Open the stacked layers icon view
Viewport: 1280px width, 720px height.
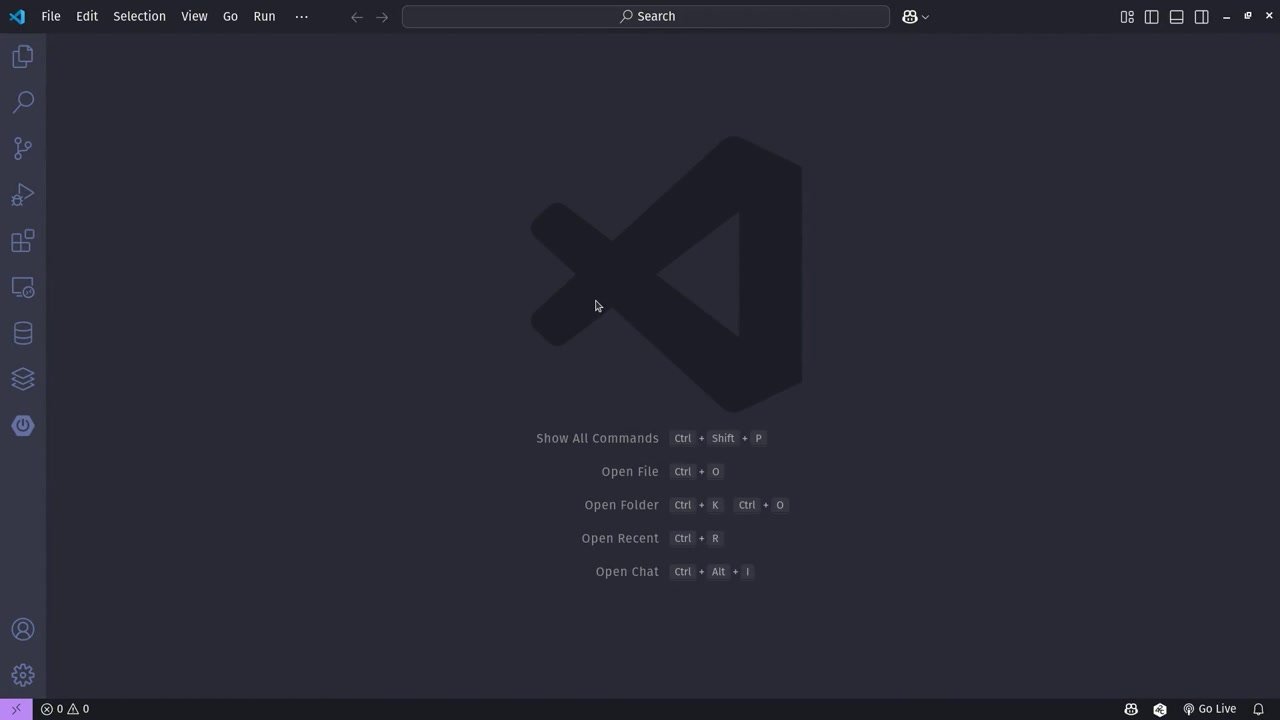click(x=22, y=379)
